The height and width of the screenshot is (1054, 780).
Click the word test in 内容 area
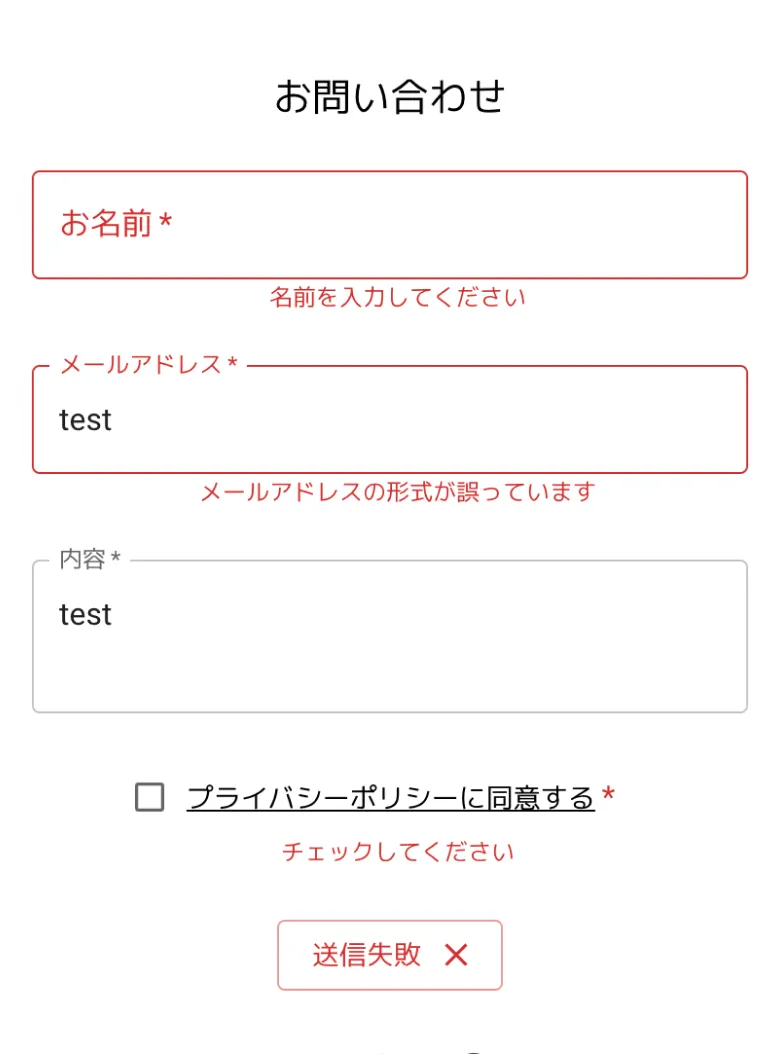coord(85,614)
